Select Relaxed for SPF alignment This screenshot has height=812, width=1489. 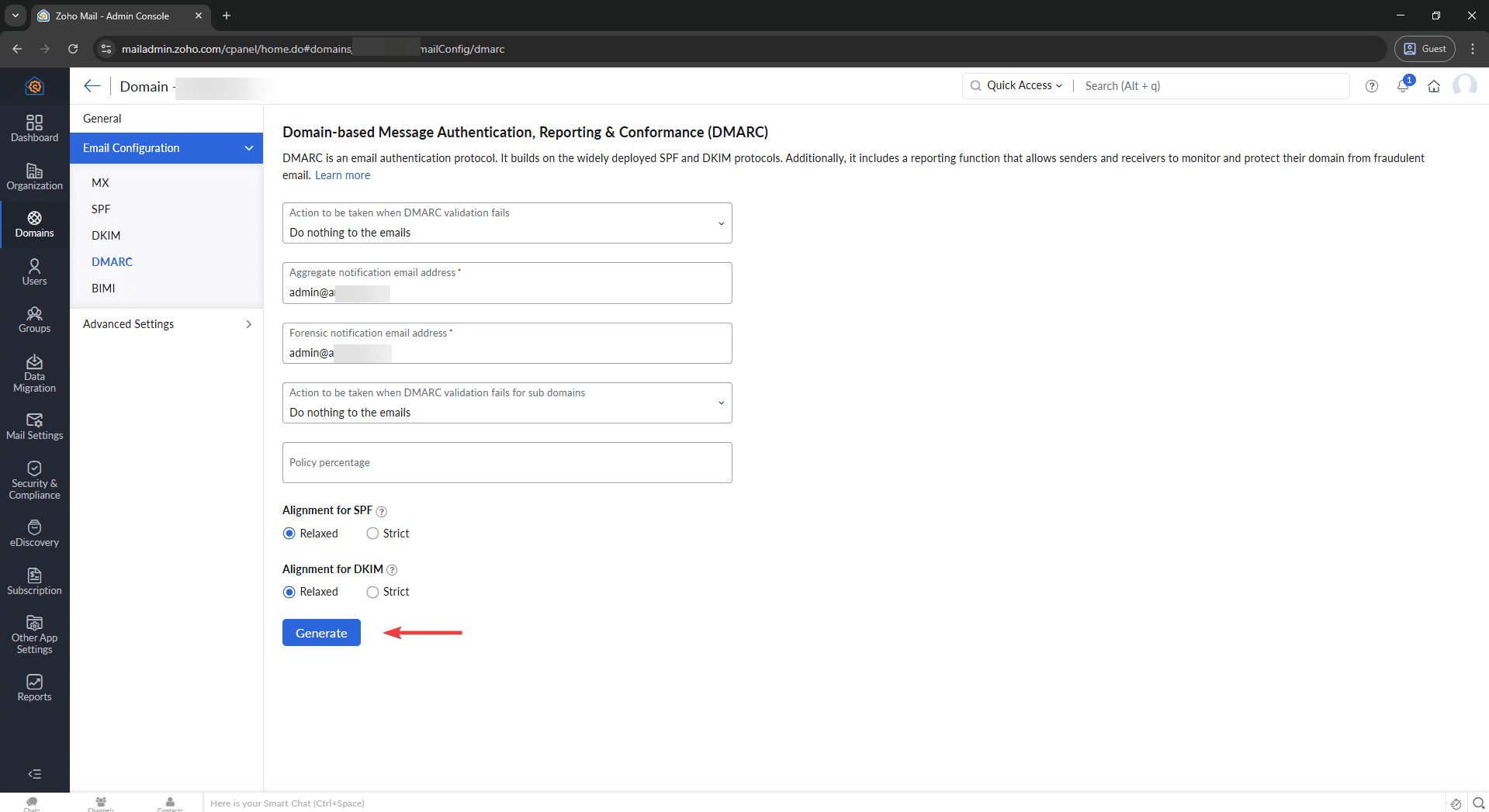pyautogui.click(x=289, y=534)
